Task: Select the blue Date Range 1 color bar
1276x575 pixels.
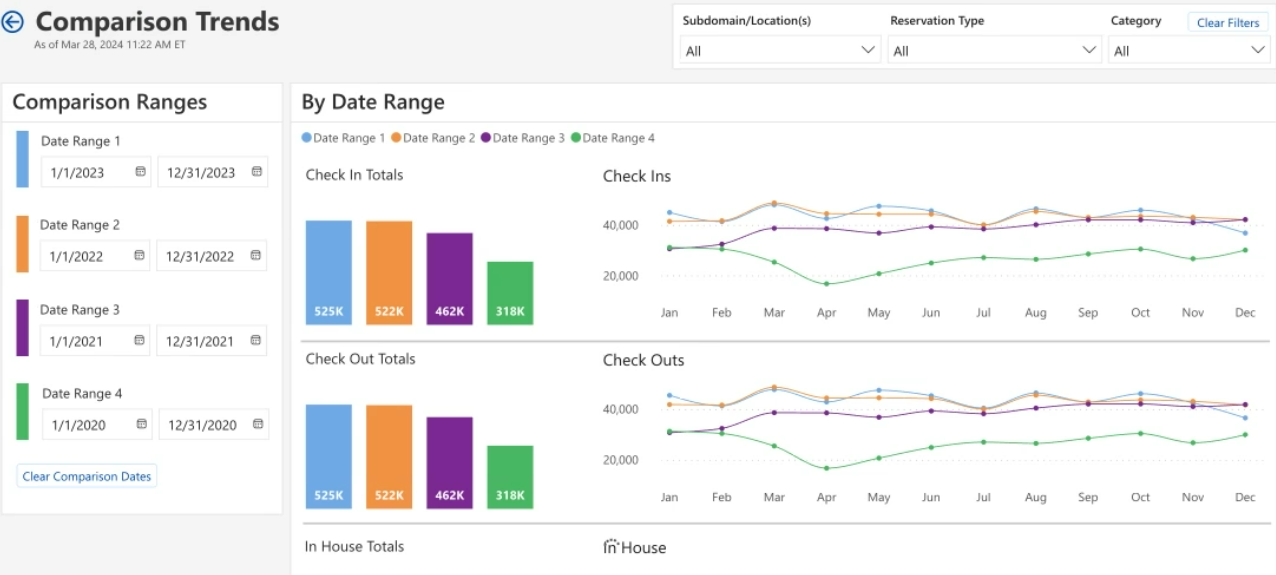Action: tap(22, 158)
